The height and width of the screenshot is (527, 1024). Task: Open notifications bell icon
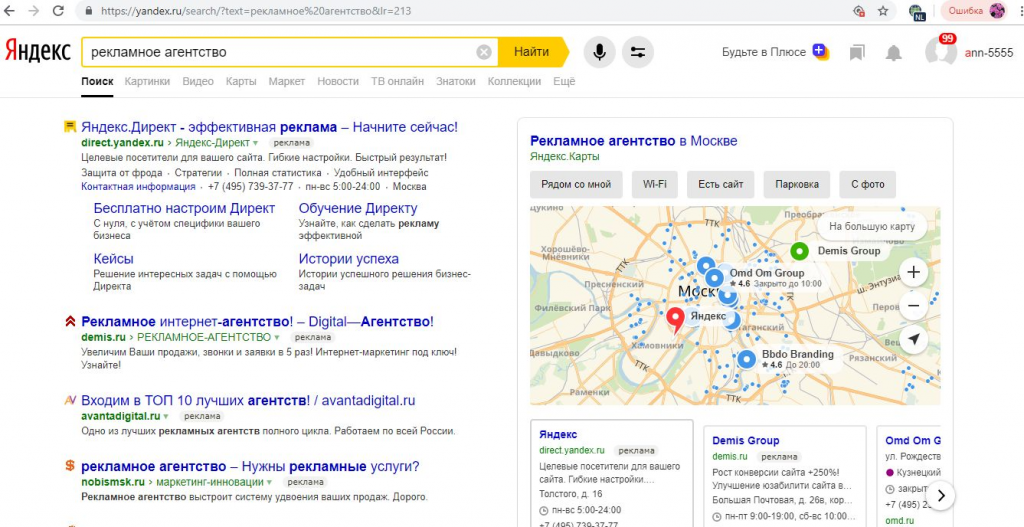pyautogui.click(x=893, y=53)
